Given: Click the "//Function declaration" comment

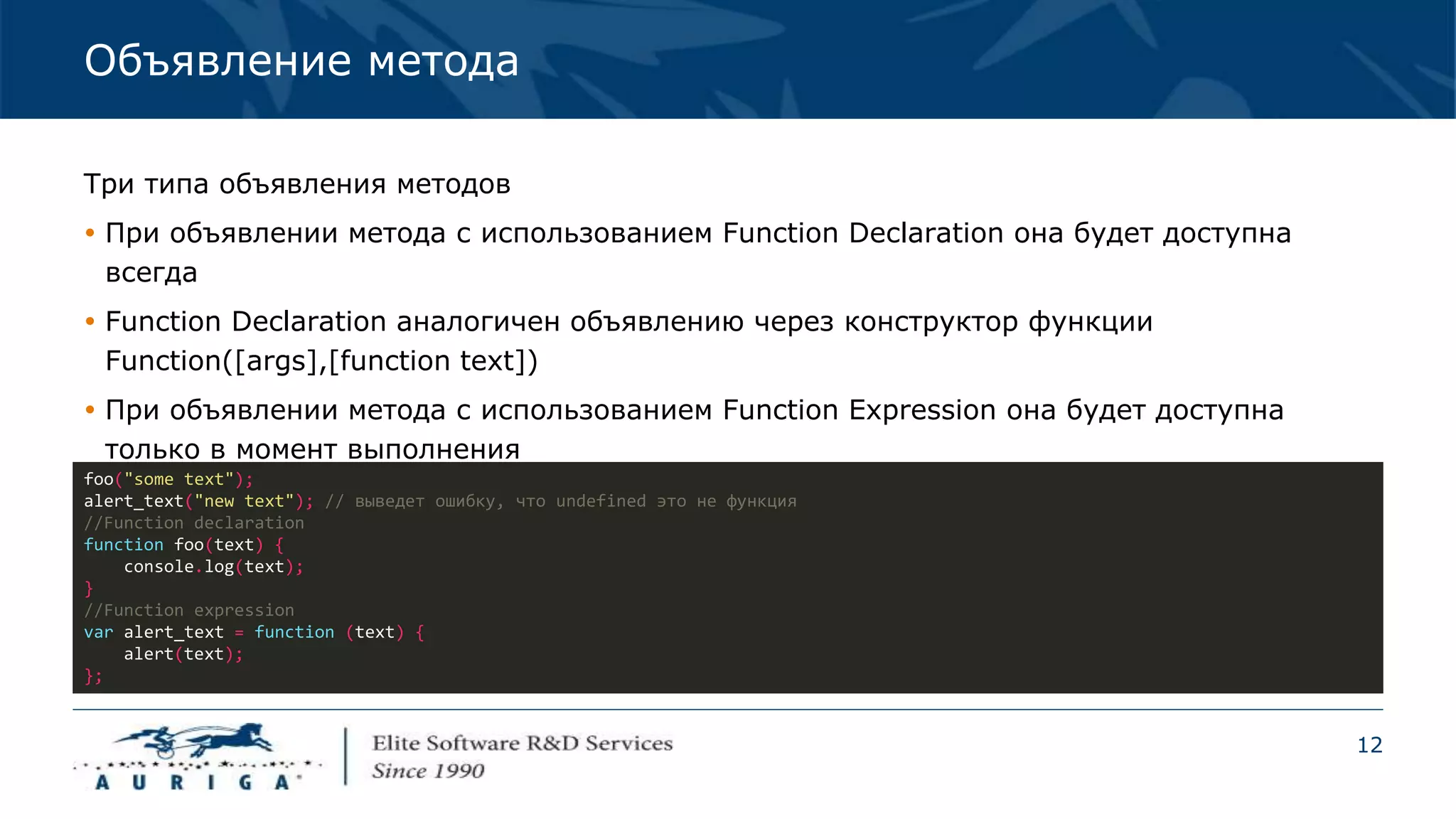Looking at the screenshot, I should (193, 523).
